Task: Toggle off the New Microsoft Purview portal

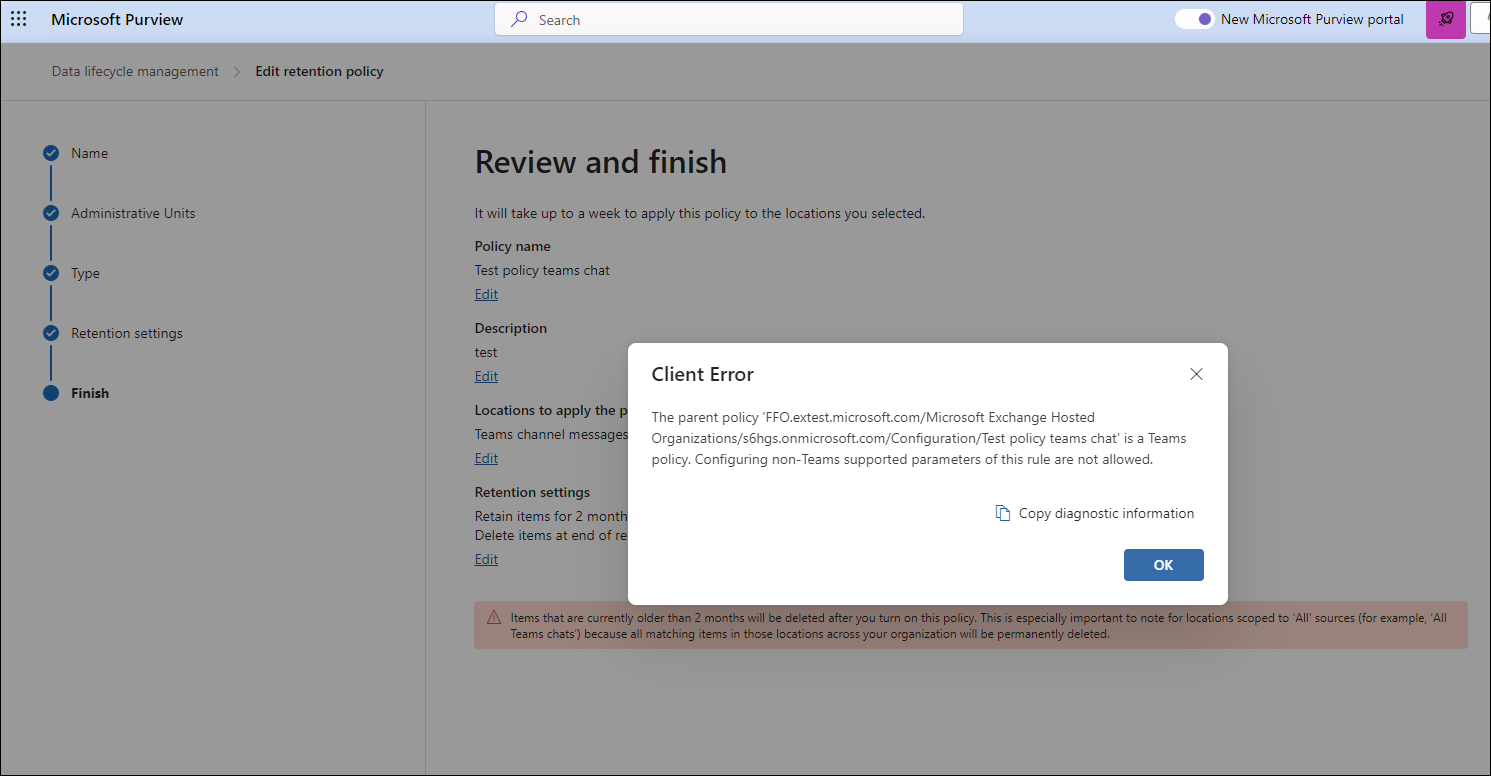Action: coord(1194,18)
